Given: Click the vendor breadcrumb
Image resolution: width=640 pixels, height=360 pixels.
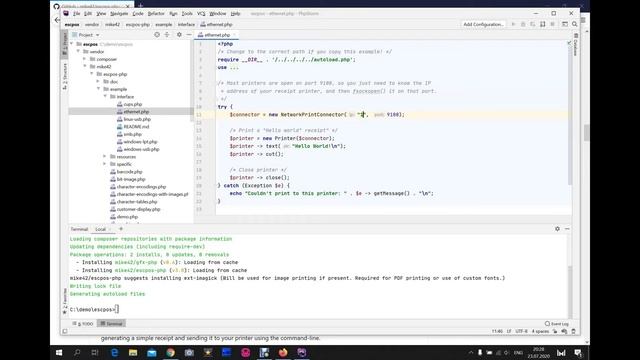Looking at the screenshot, I should 92,24.
